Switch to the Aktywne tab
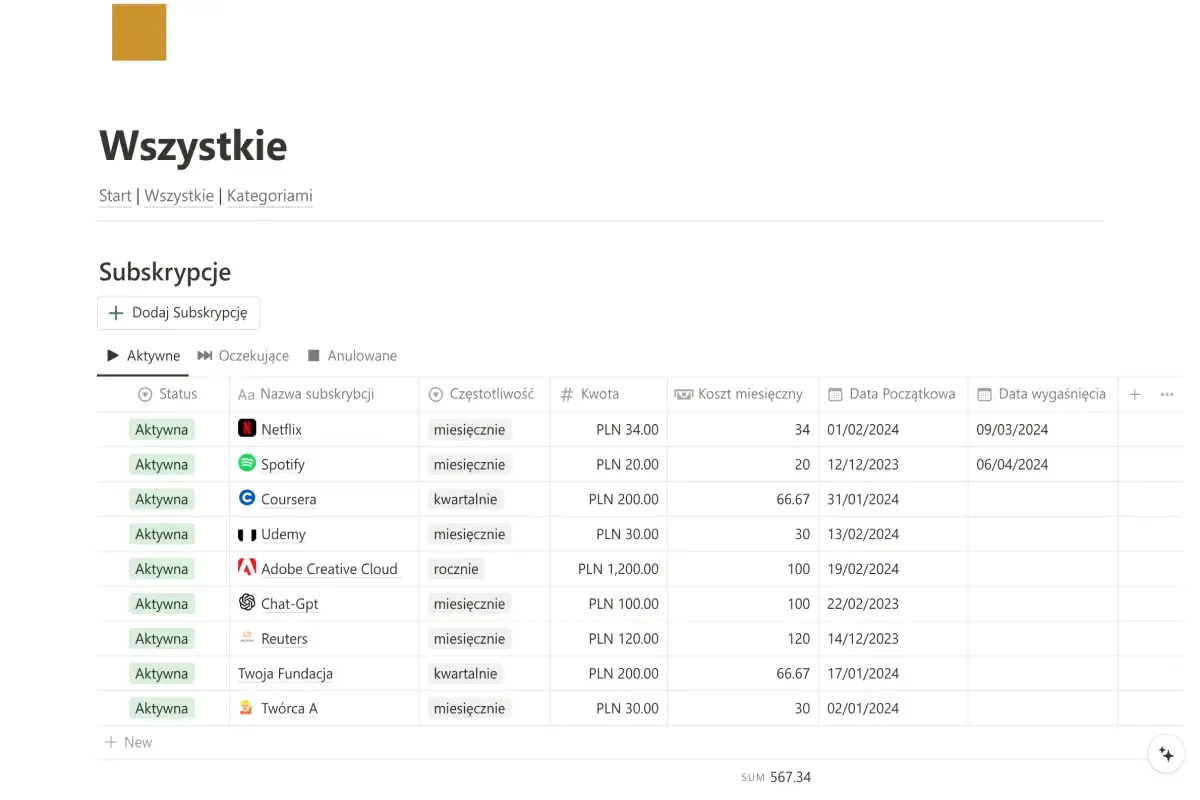 [x=143, y=356]
